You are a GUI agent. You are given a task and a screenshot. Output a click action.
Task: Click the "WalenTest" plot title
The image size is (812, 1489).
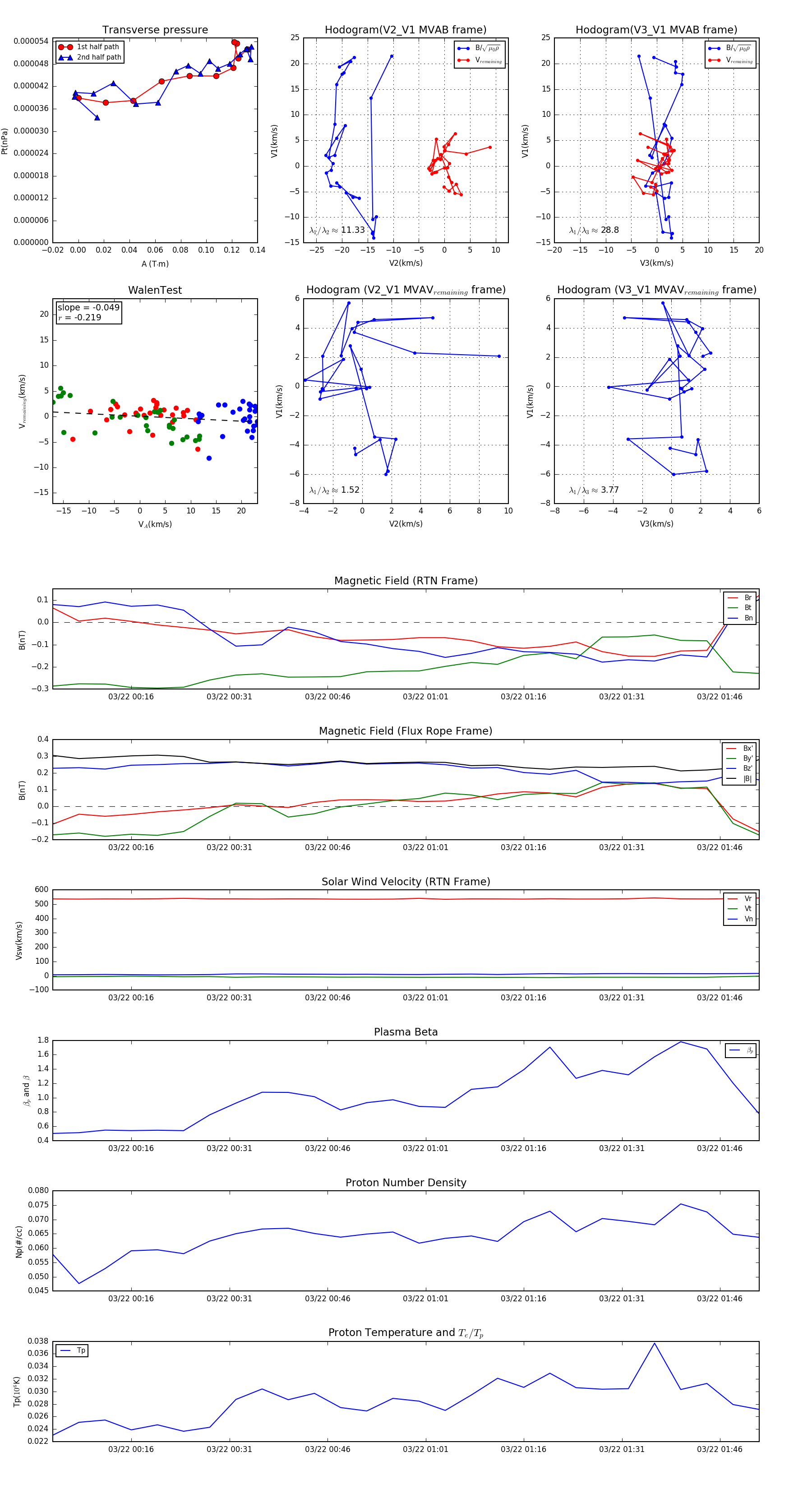[x=155, y=290]
